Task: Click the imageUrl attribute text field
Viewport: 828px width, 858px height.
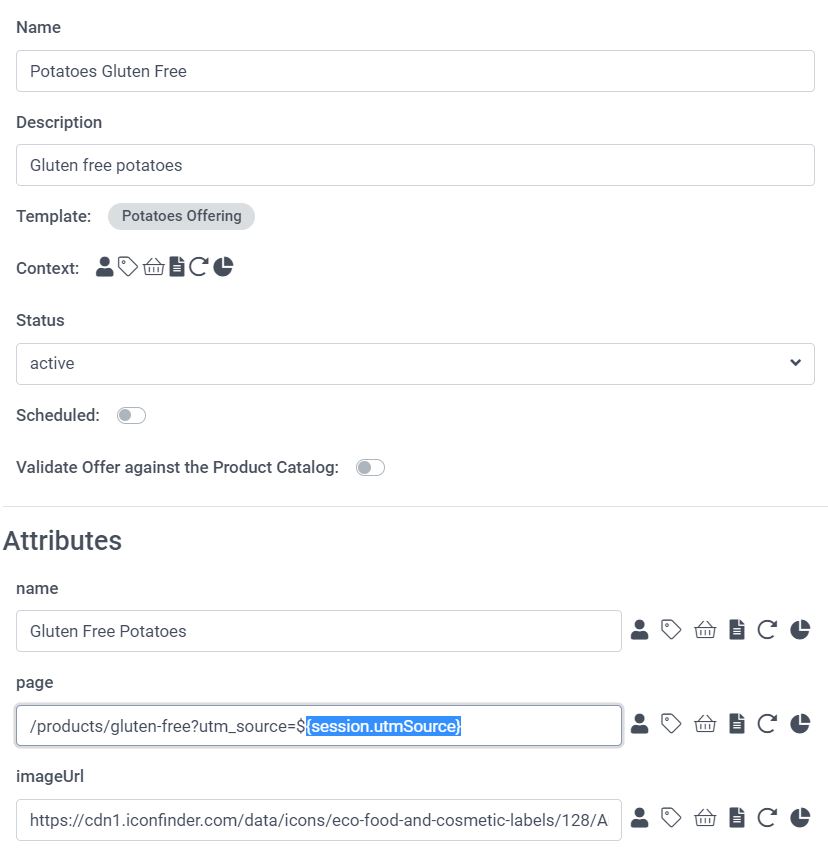Action: [x=318, y=819]
